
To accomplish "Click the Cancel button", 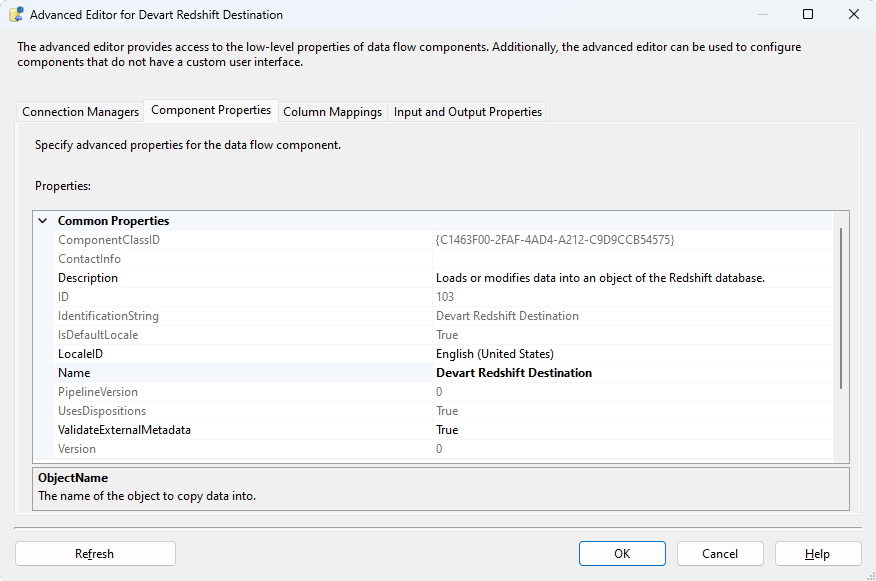I will pos(720,554).
